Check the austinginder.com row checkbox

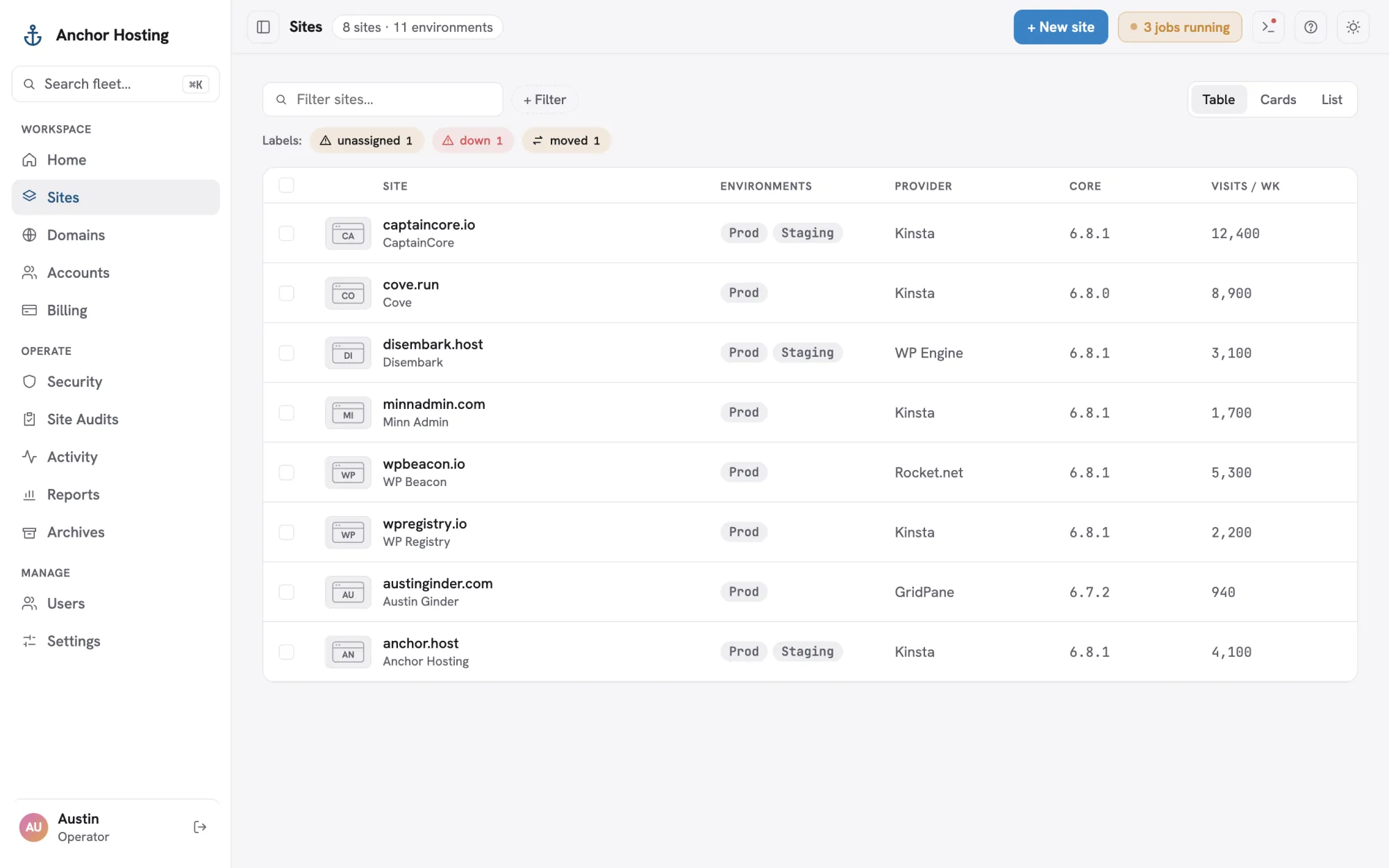click(286, 592)
